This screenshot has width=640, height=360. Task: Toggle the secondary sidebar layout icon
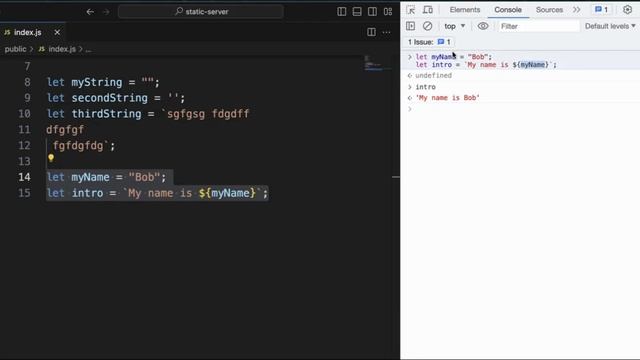click(x=372, y=11)
